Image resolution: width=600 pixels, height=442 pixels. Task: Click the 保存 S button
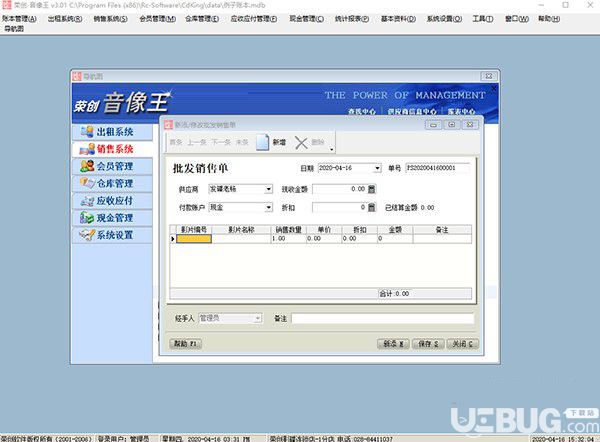[428, 344]
